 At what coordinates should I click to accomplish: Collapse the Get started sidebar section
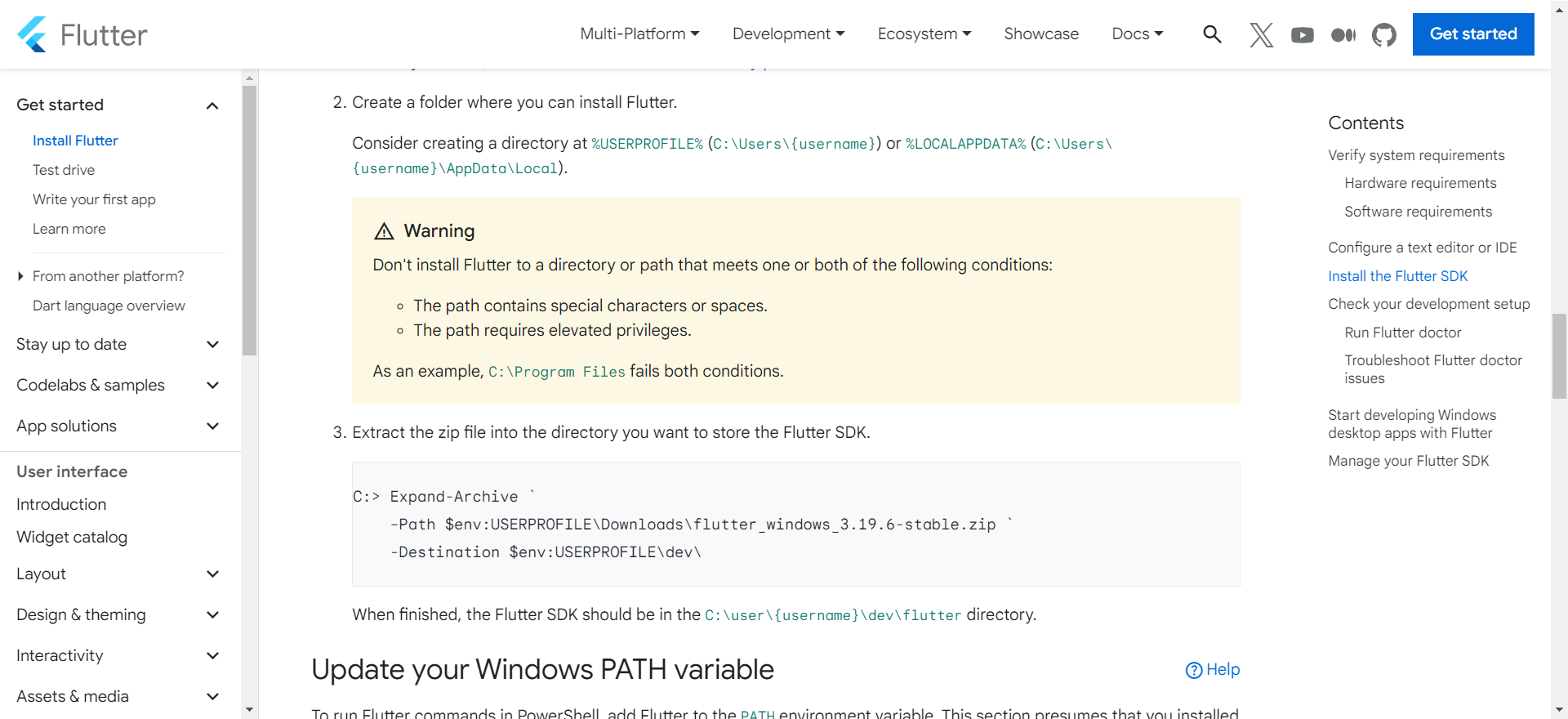pos(212,105)
